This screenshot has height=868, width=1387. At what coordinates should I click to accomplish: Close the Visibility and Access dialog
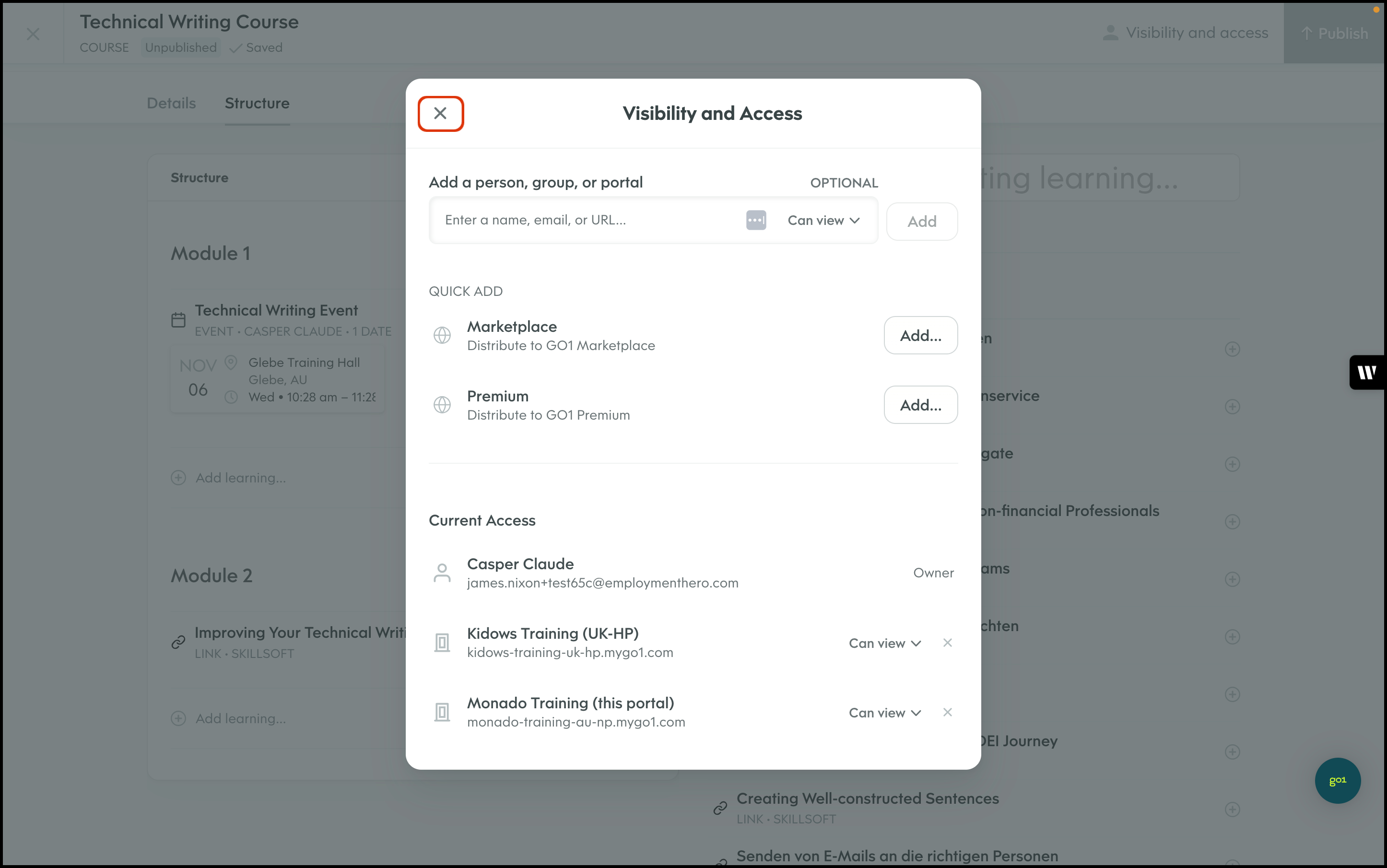[x=440, y=114]
